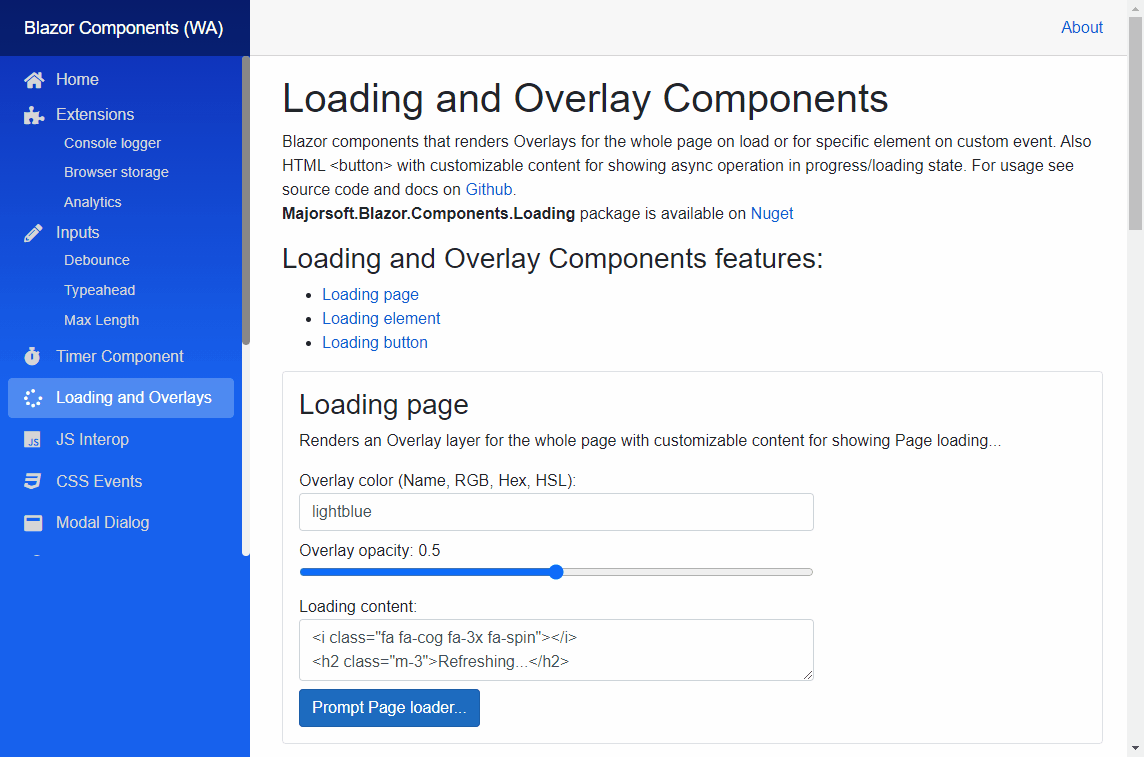
Task: Click the JS Interop icon
Action: pyautogui.click(x=34, y=439)
